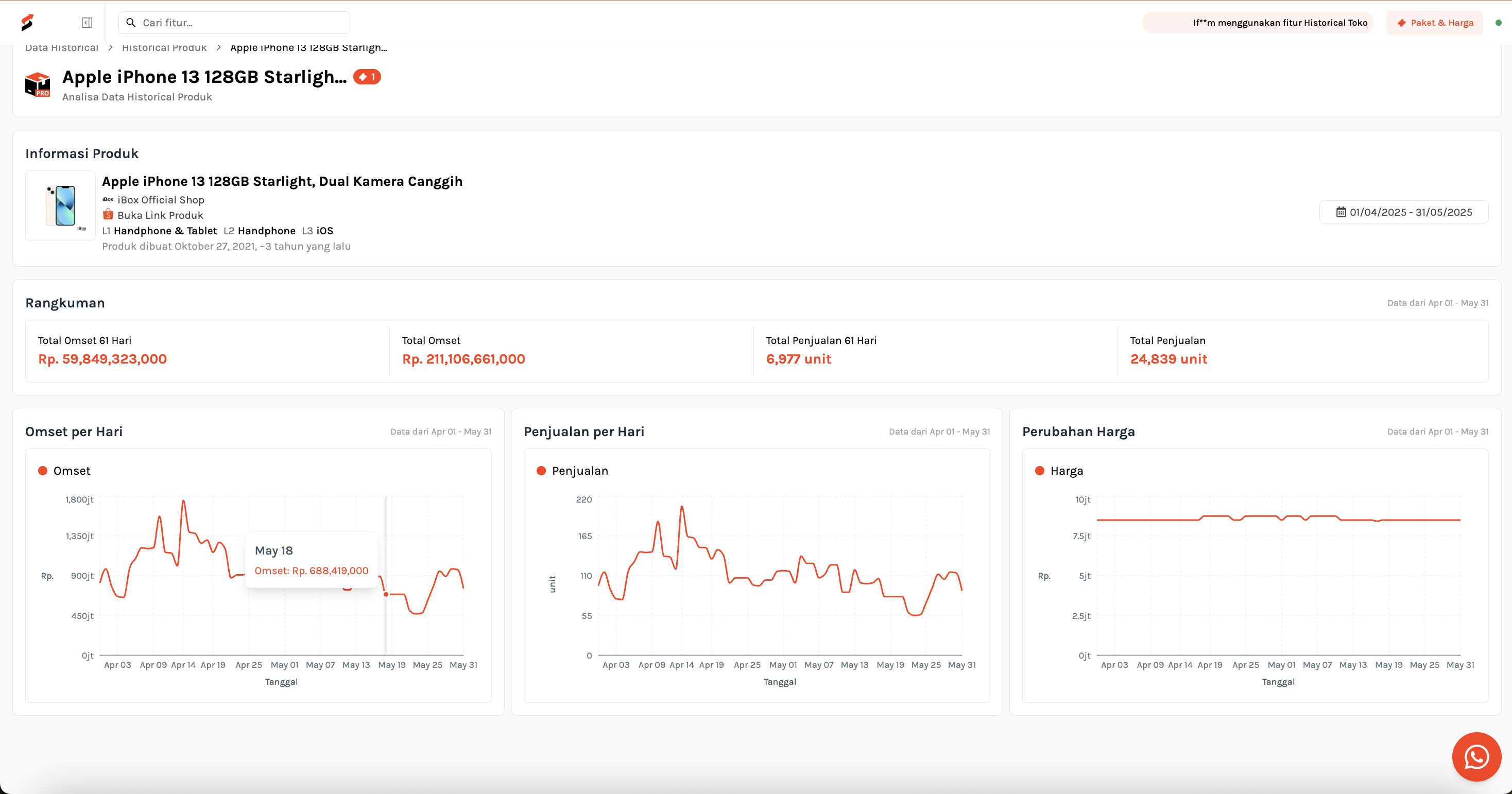
Task: Open iOS L3 category
Action: pyautogui.click(x=324, y=231)
